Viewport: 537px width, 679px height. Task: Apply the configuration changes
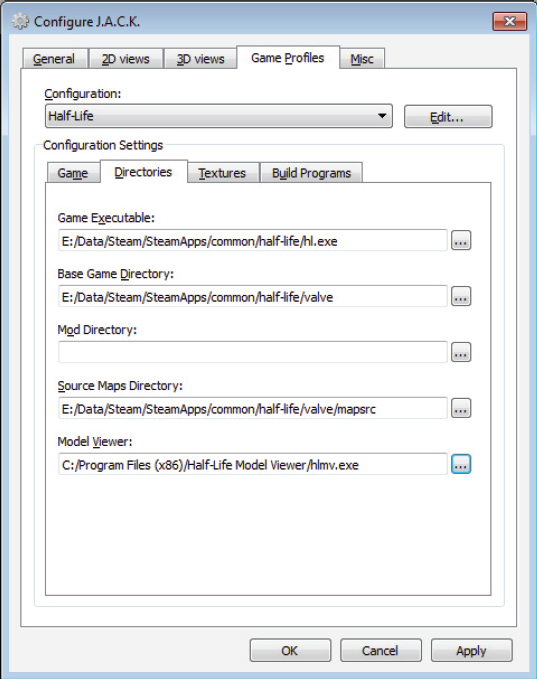(x=471, y=650)
